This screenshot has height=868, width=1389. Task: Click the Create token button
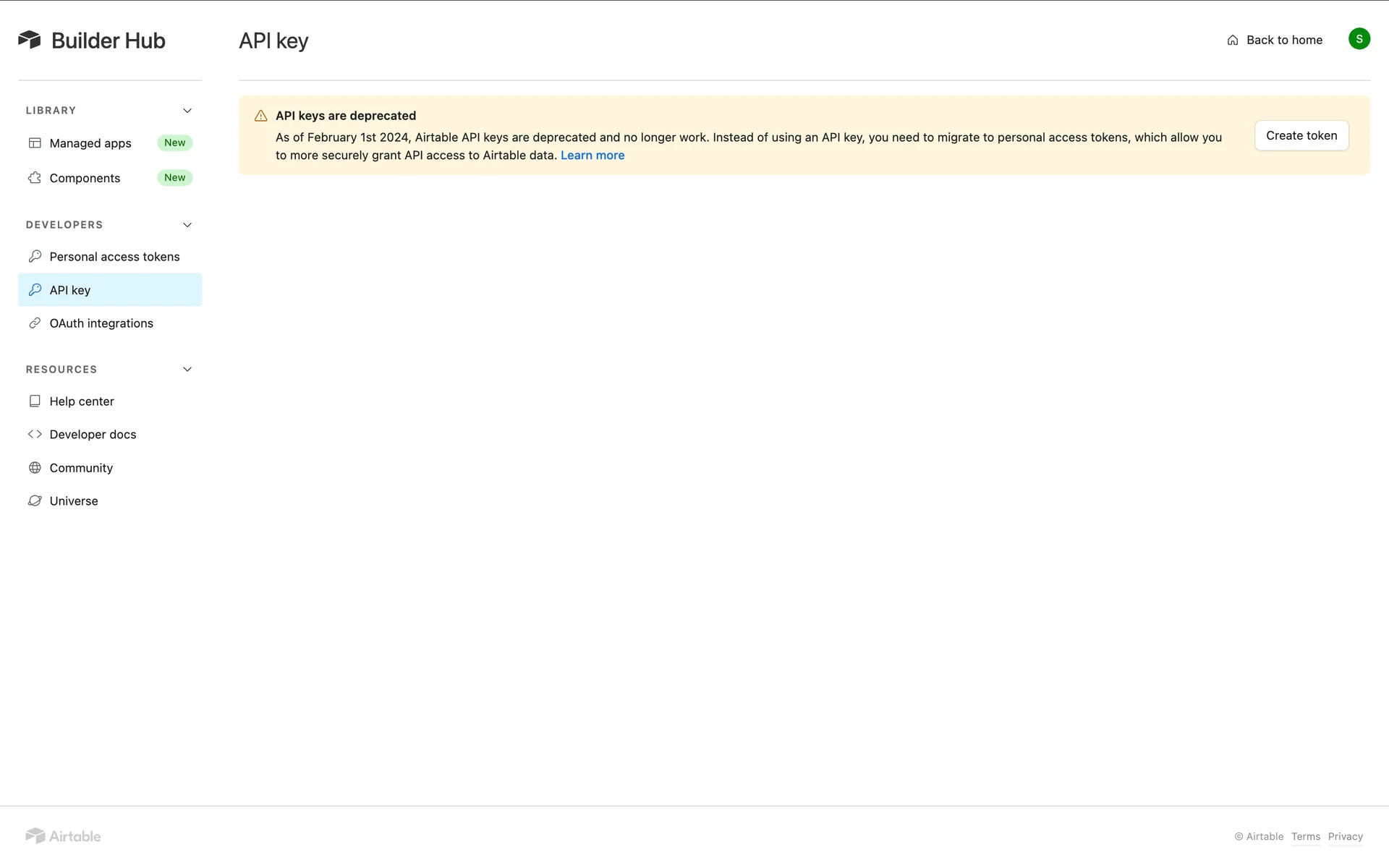pos(1301,135)
